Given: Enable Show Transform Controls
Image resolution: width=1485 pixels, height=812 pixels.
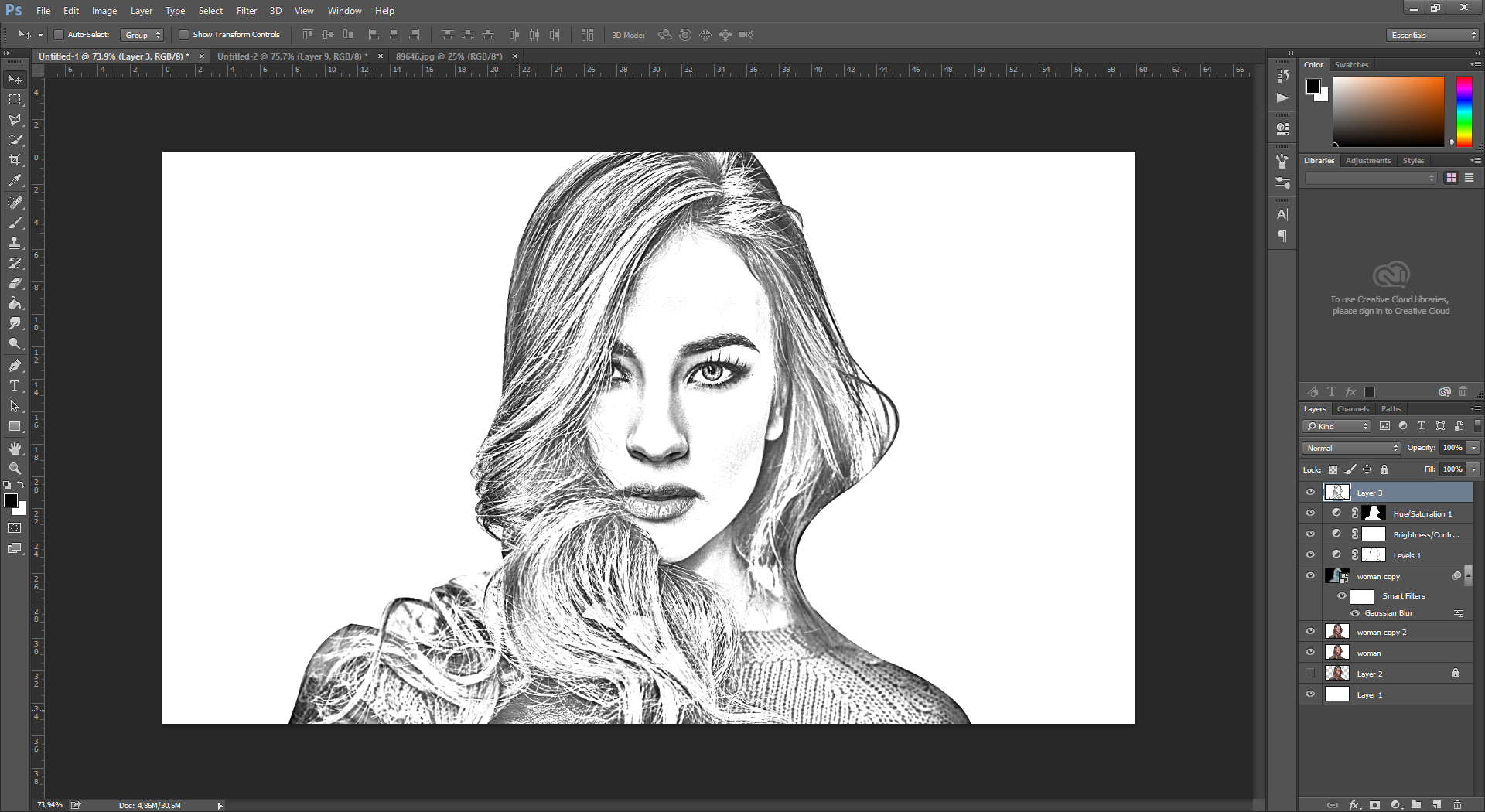Looking at the screenshot, I should (x=184, y=34).
